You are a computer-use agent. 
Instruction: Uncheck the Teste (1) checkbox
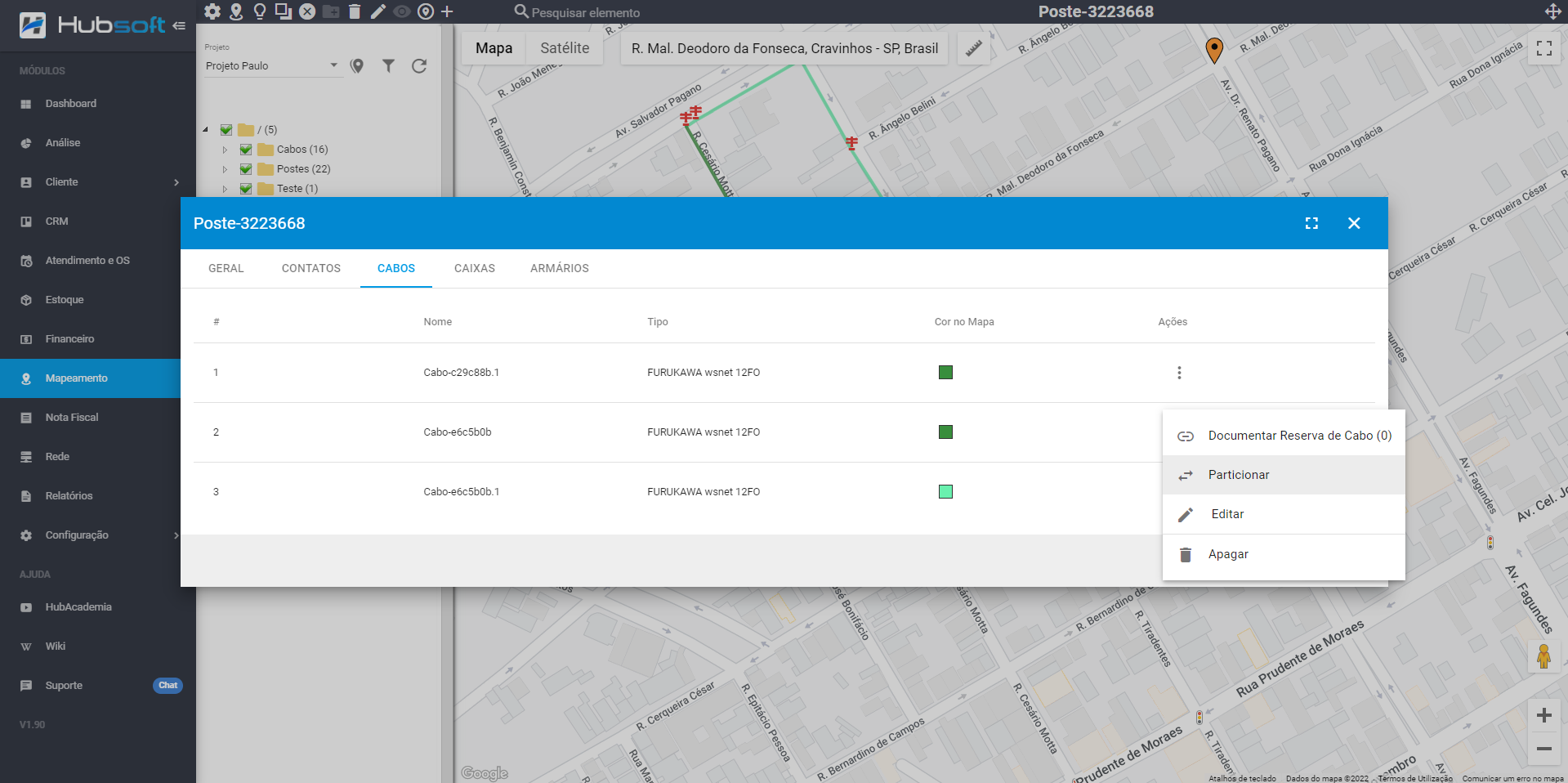pos(246,188)
